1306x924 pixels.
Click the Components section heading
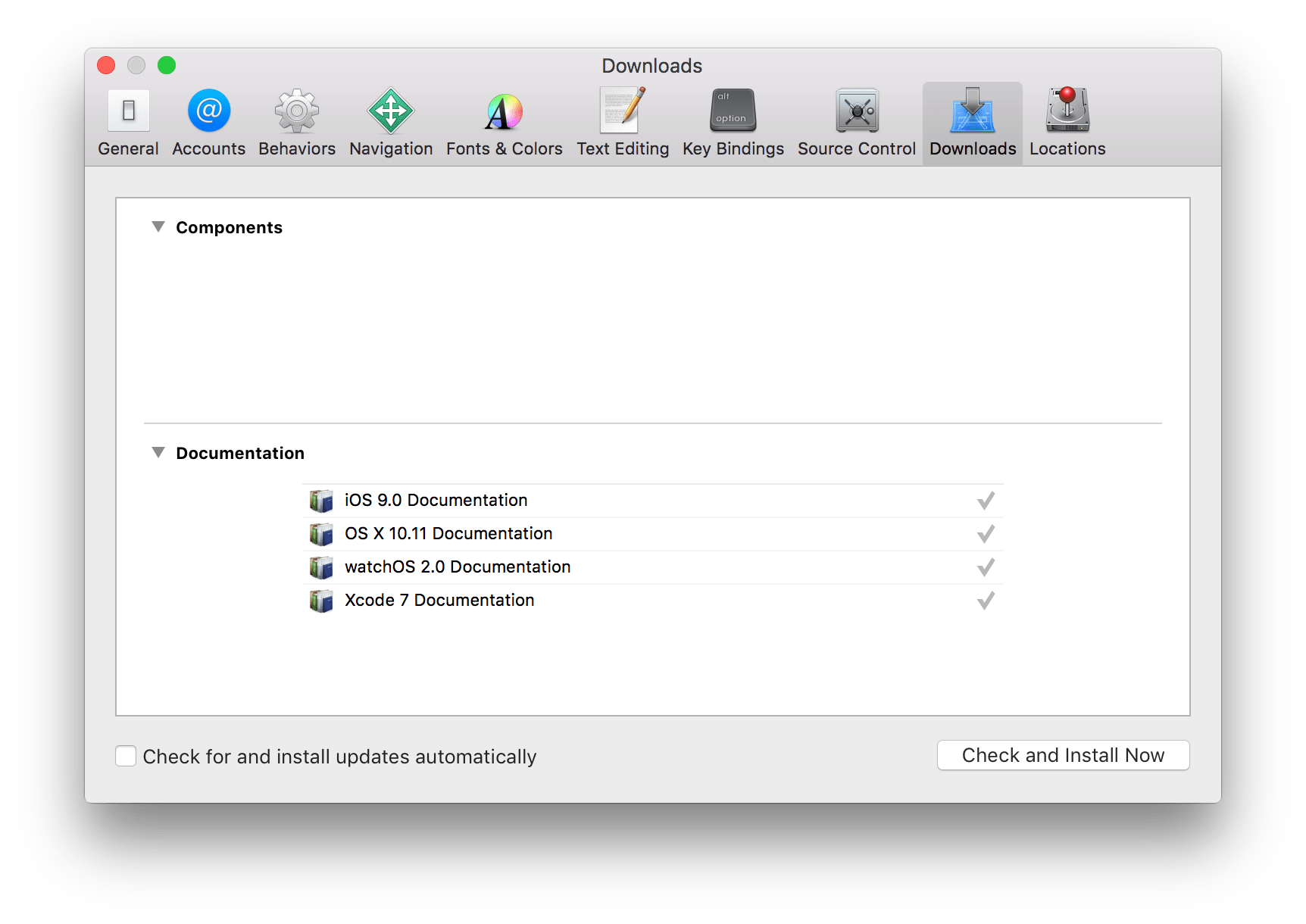(x=230, y=228)
